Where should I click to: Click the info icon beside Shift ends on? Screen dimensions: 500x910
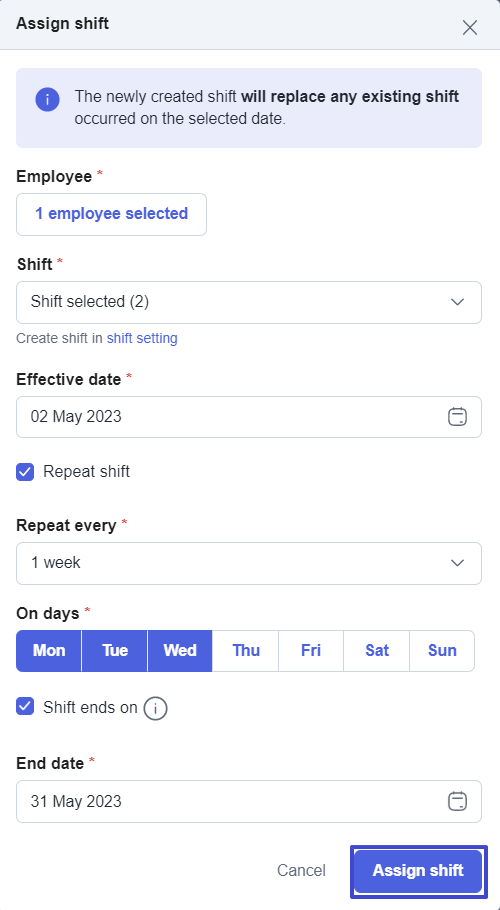coord(155,708)
